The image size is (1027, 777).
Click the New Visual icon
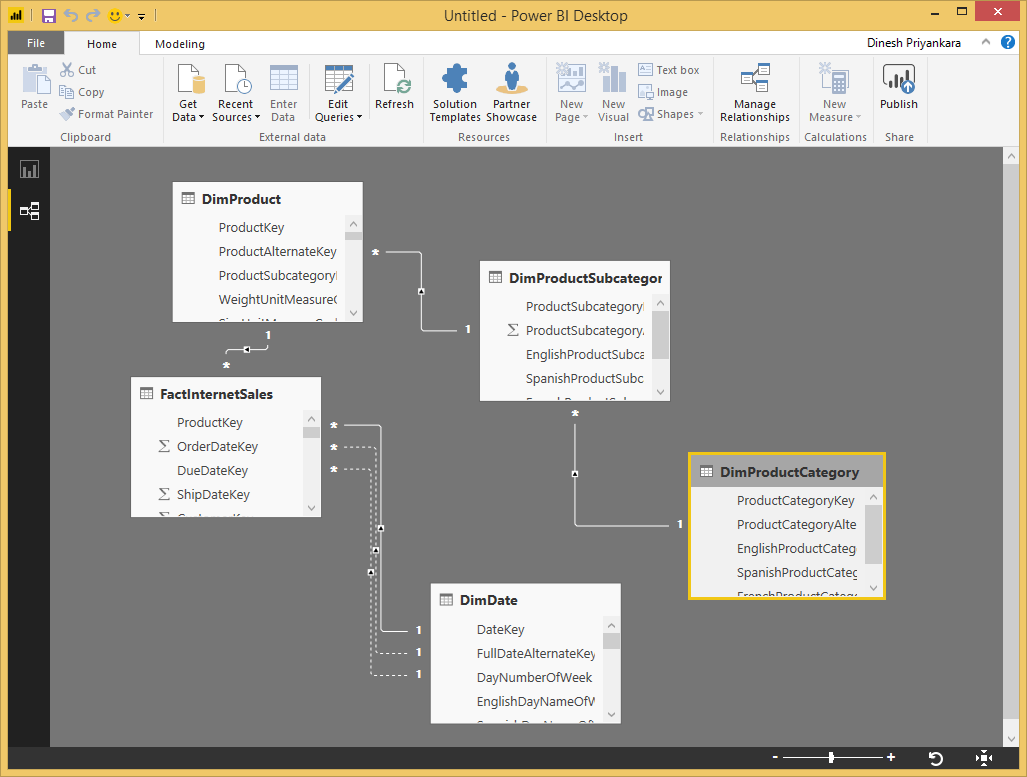click(x=614, y=79)
